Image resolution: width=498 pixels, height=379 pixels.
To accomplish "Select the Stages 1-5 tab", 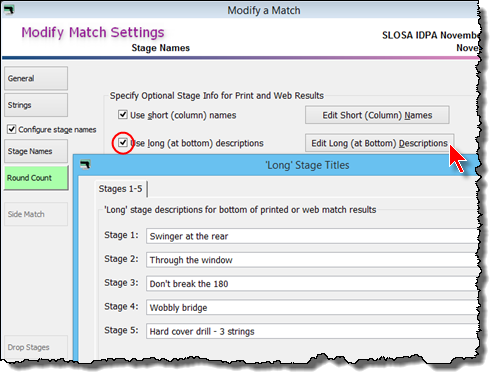I will [x=120, y=189].
